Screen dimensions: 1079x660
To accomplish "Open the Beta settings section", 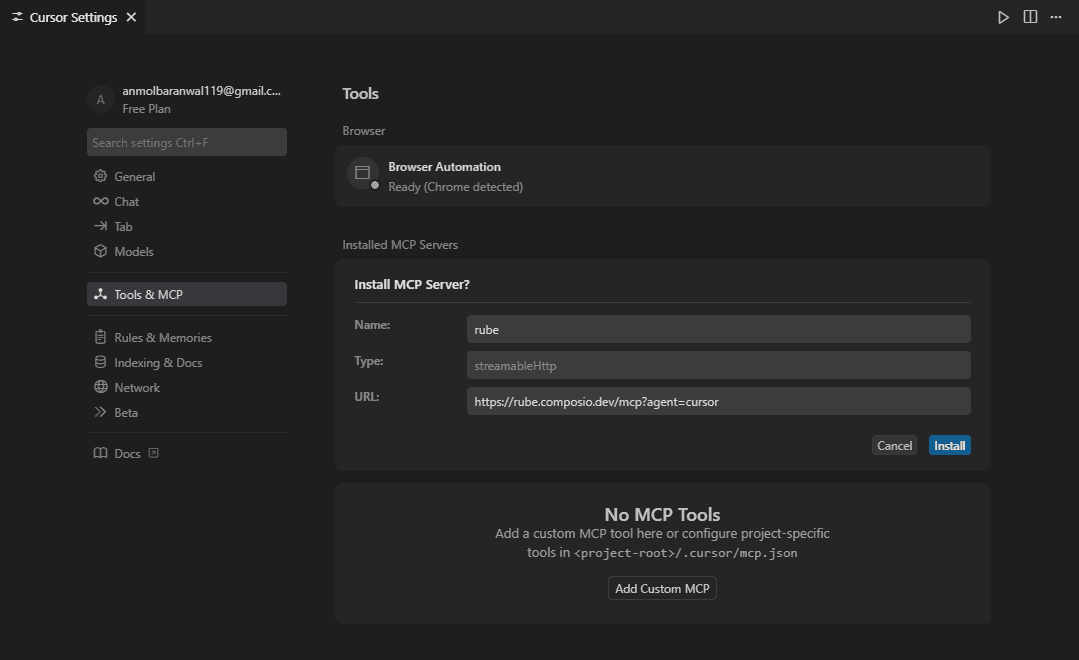I will [122, 412].
